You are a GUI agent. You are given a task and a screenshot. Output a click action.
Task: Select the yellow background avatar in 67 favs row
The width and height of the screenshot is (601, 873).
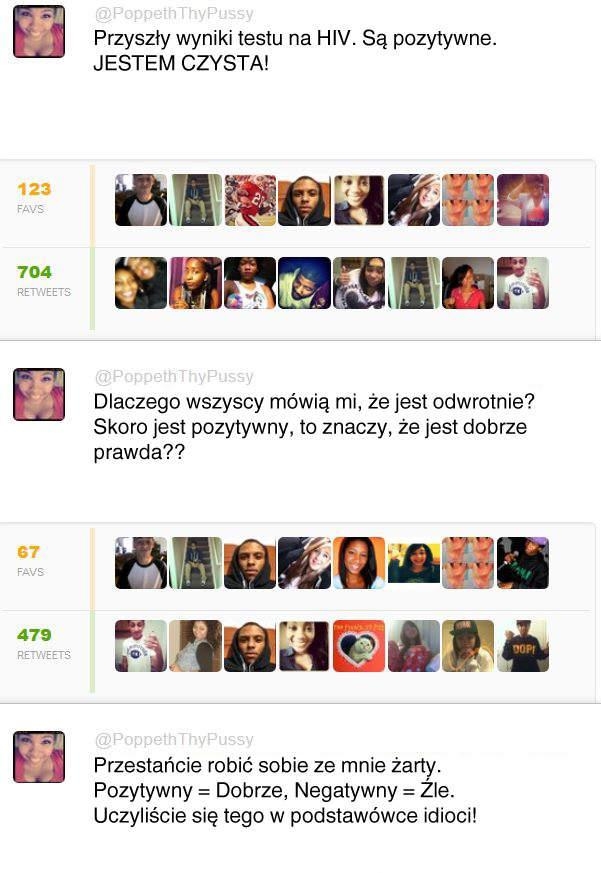coord(413,563)
